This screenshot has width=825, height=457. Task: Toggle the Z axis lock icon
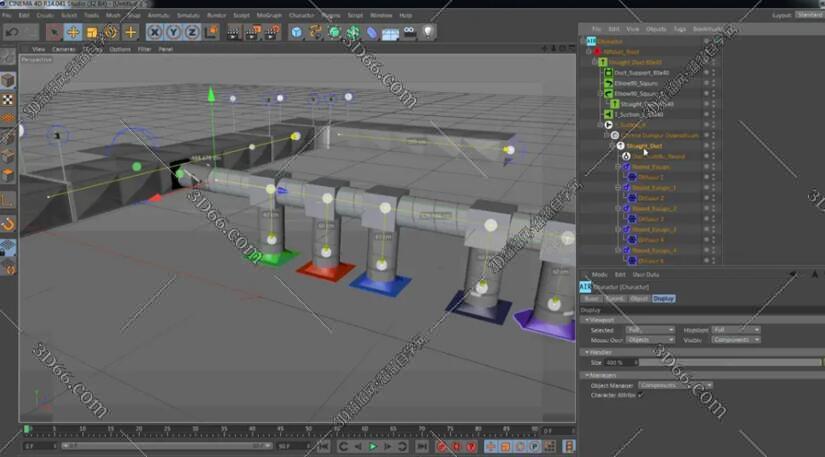(193, 32)
